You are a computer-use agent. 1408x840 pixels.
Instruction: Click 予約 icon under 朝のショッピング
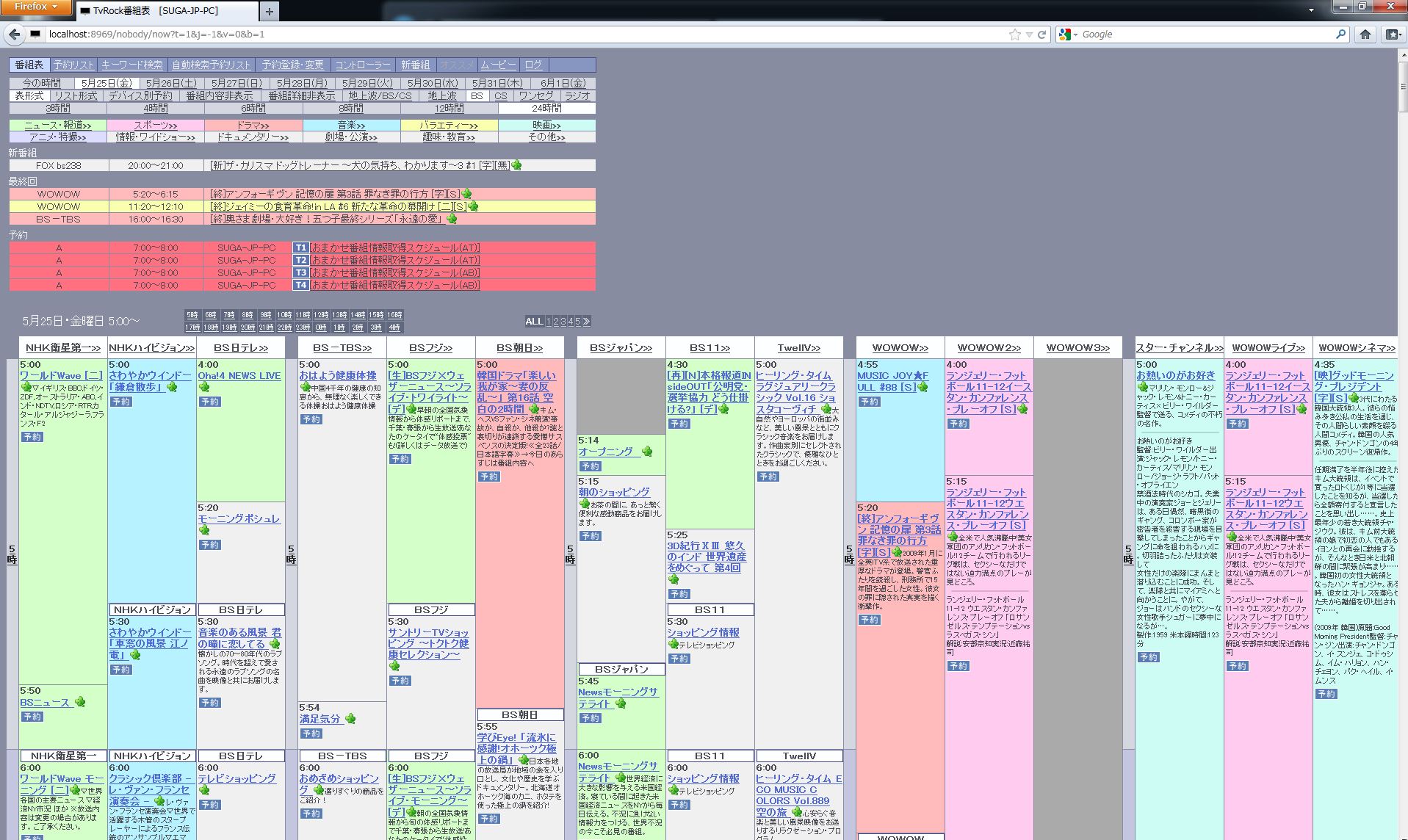(x=591, y=536)
